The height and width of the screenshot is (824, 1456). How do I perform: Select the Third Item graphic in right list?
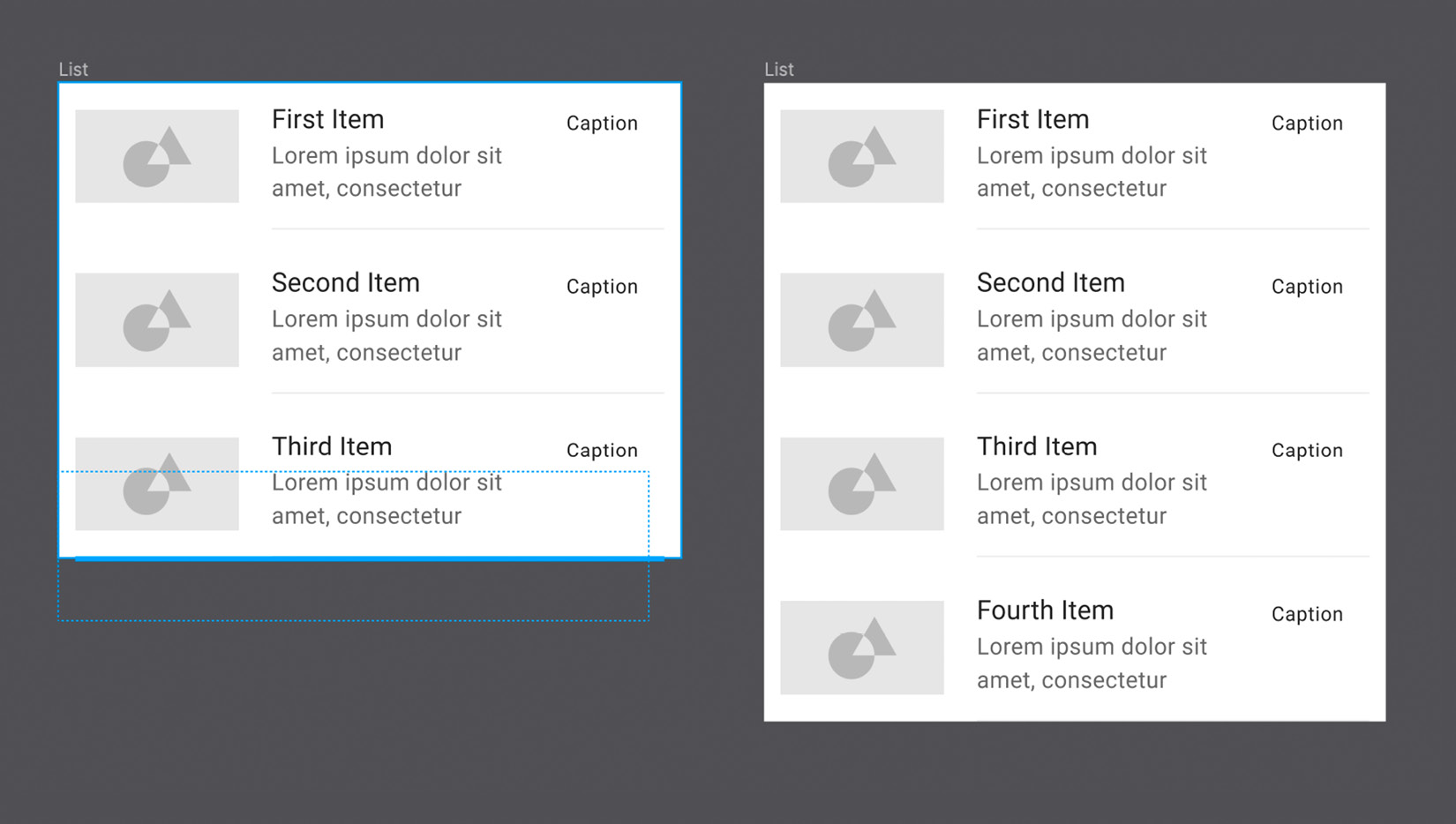tap(861, 483)
